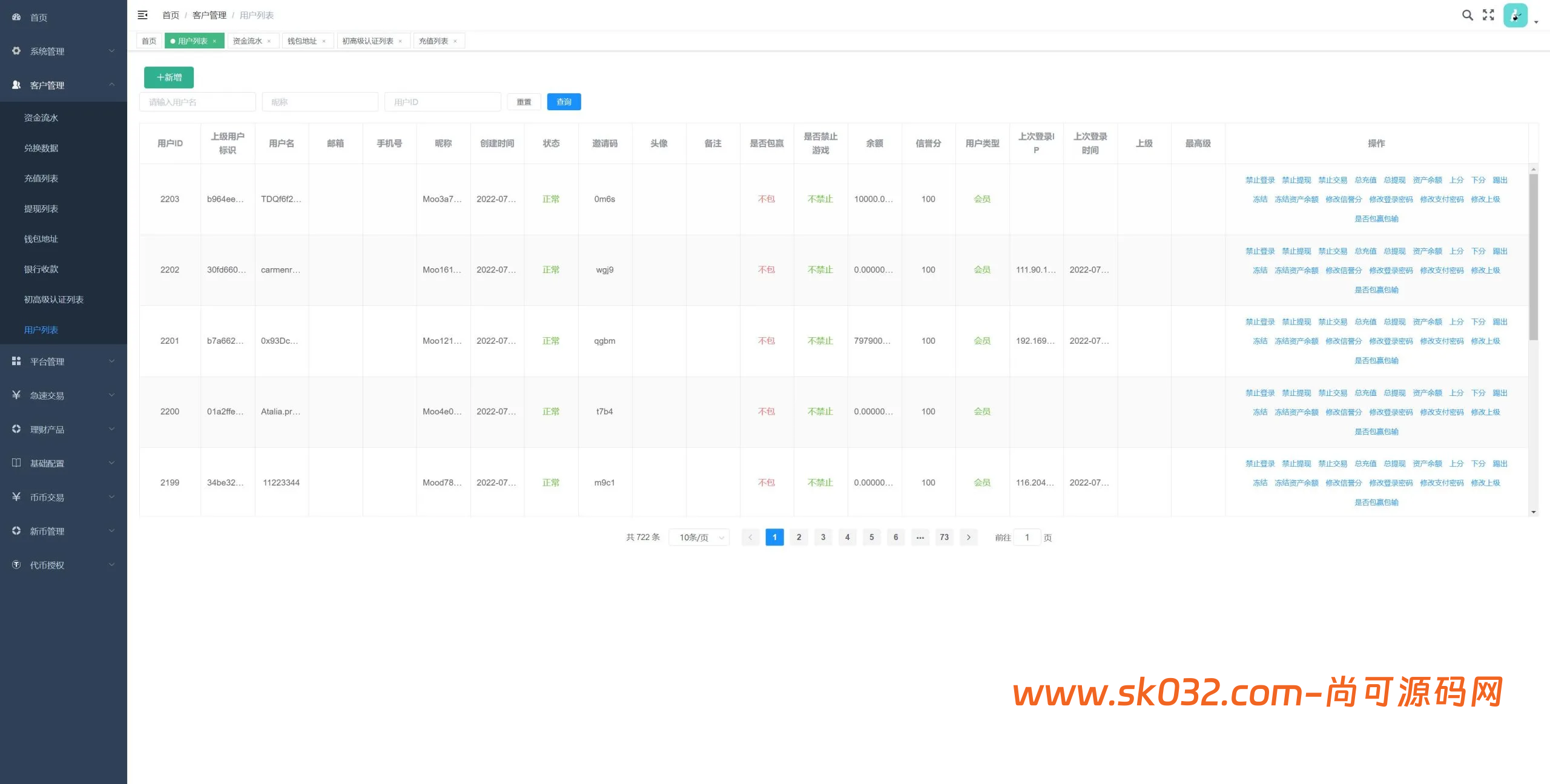The image size is (1550, 784).
Task: Click the next page arrow in pagination
Action: point(968,537)
